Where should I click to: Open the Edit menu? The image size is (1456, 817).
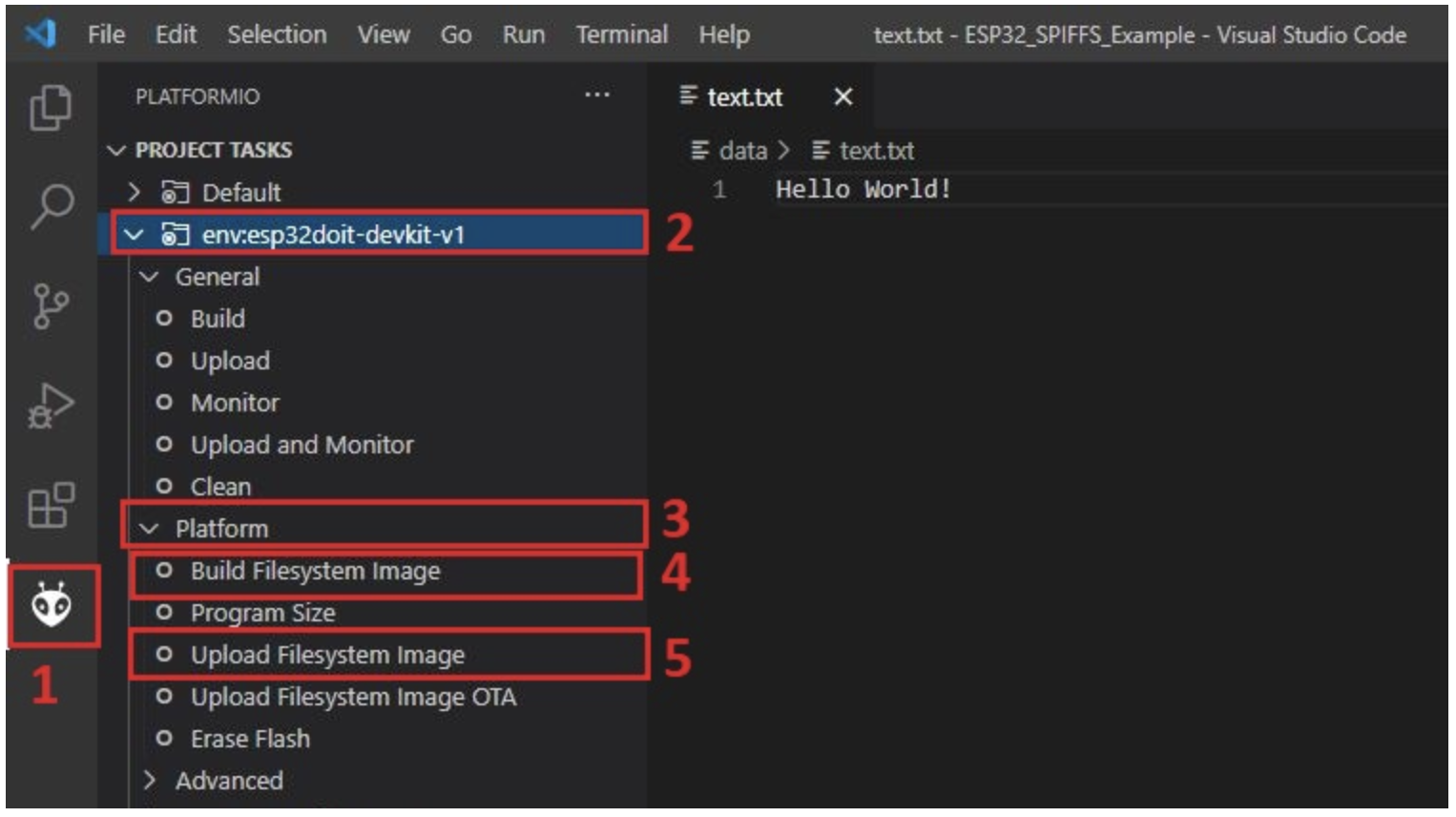pos(176,35)
